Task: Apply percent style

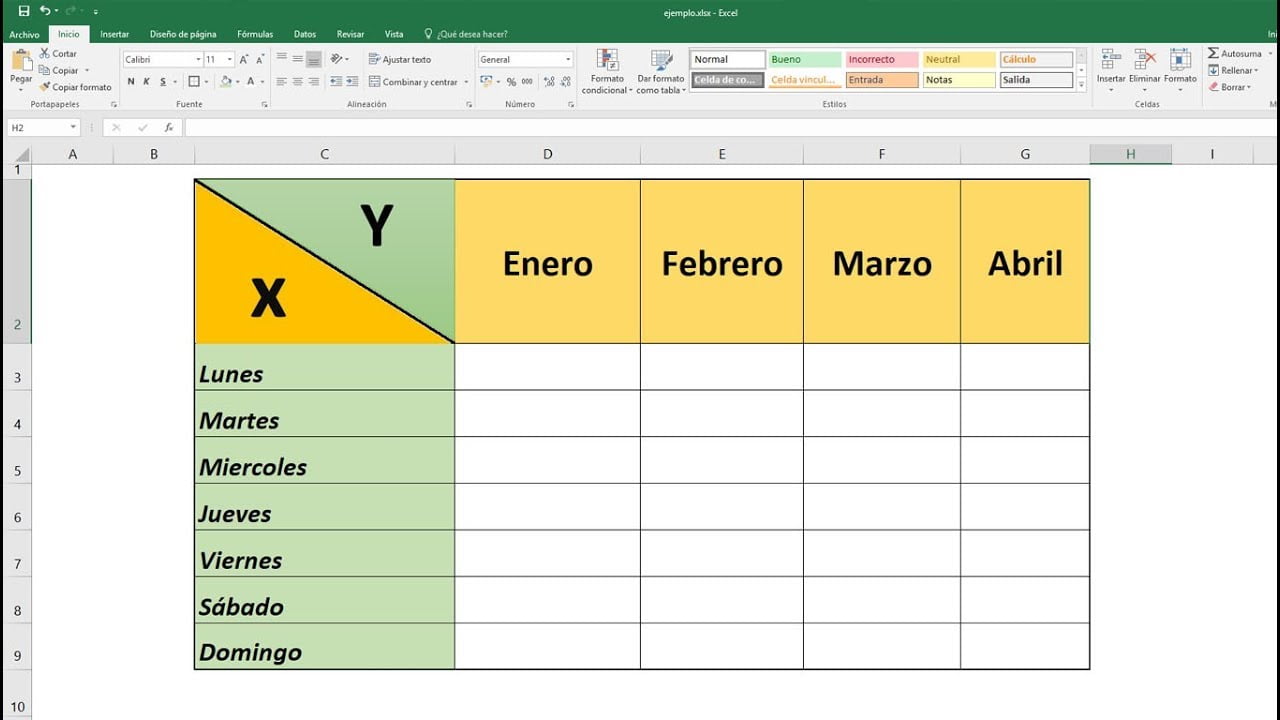Action: [x=512, y=82]
